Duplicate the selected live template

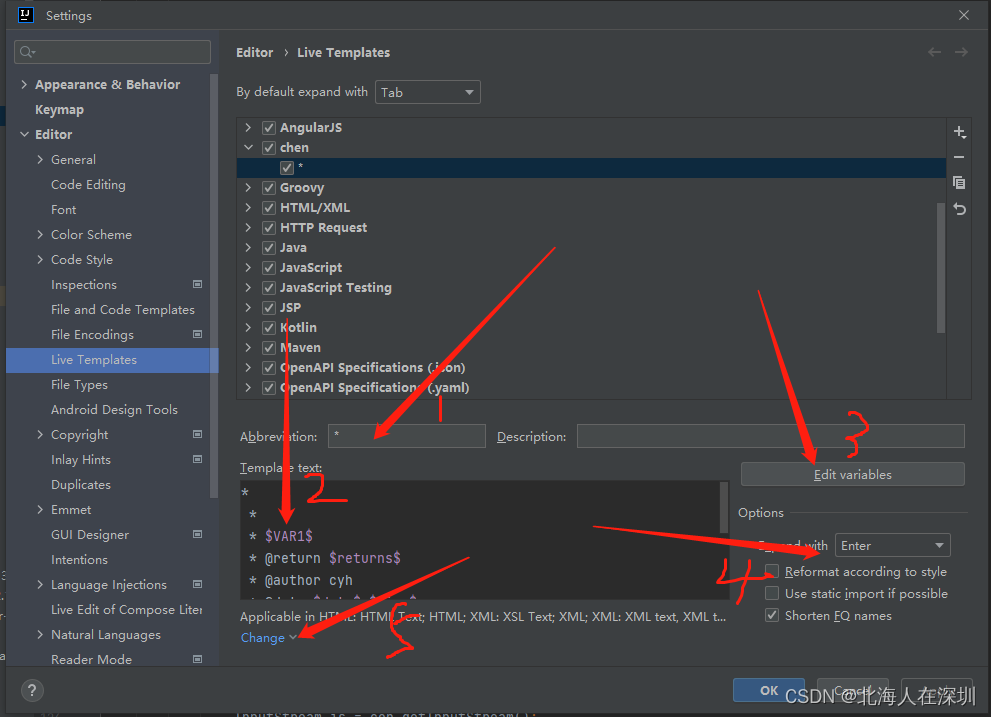tap(959, 182)
